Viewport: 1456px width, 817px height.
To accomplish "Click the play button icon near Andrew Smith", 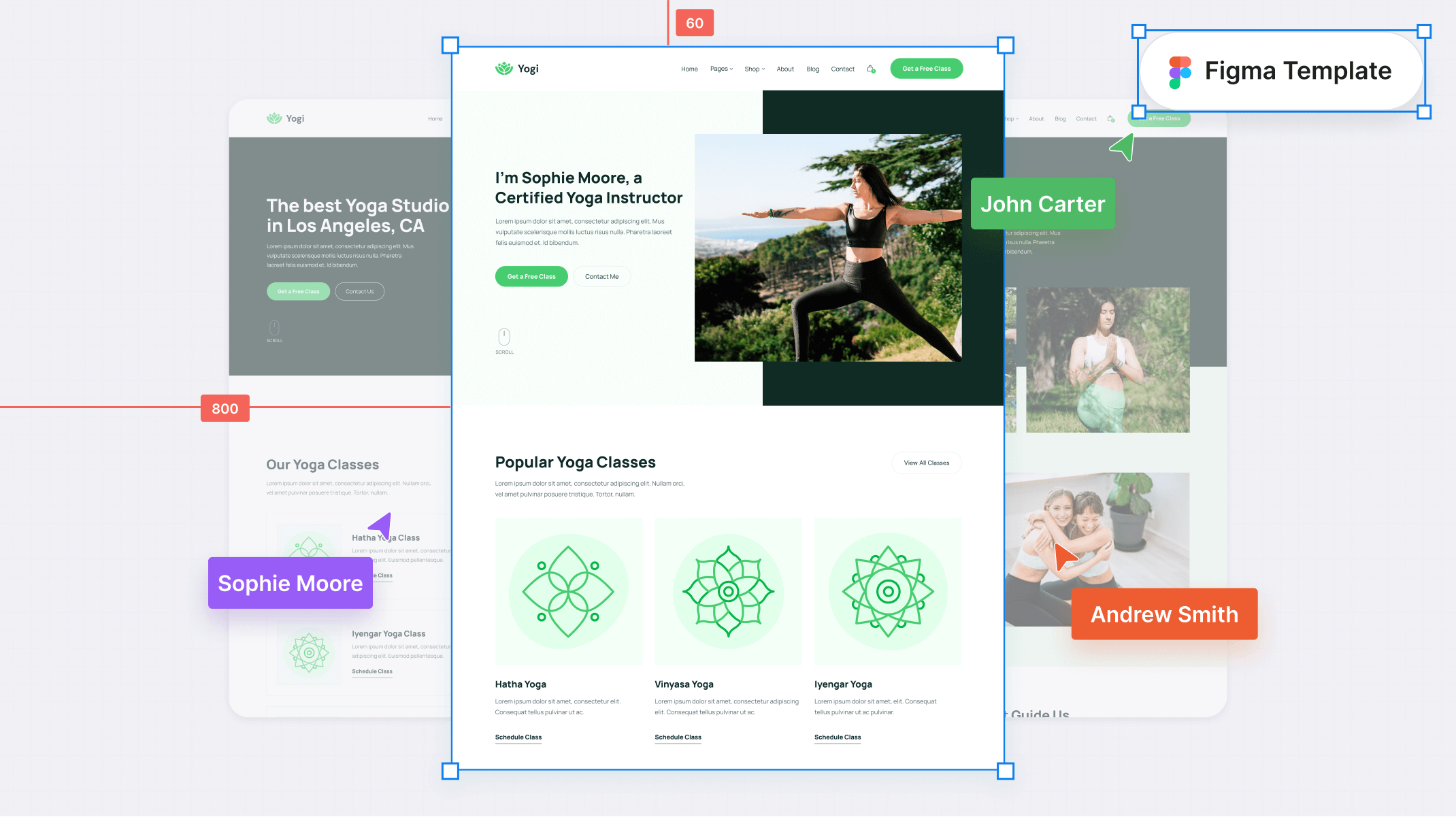I will click(x=1063, y=557).
